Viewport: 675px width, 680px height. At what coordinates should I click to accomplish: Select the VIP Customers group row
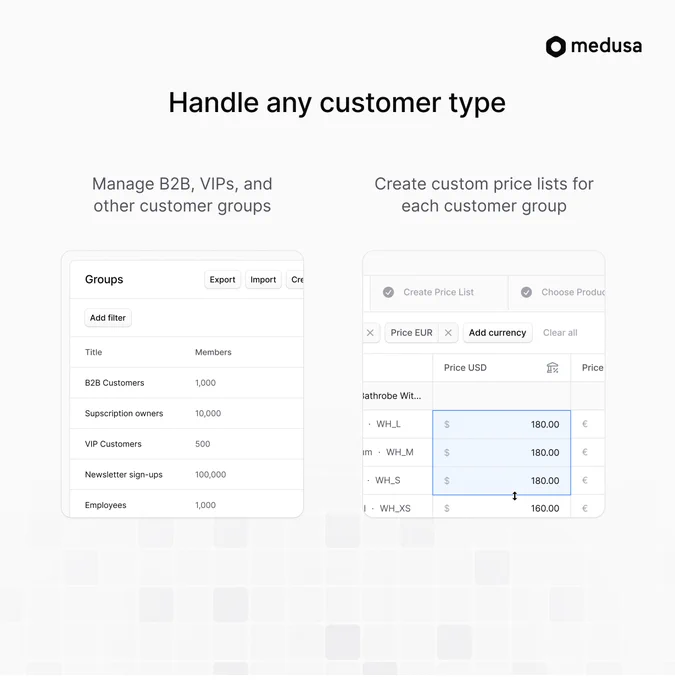(187, 444)
